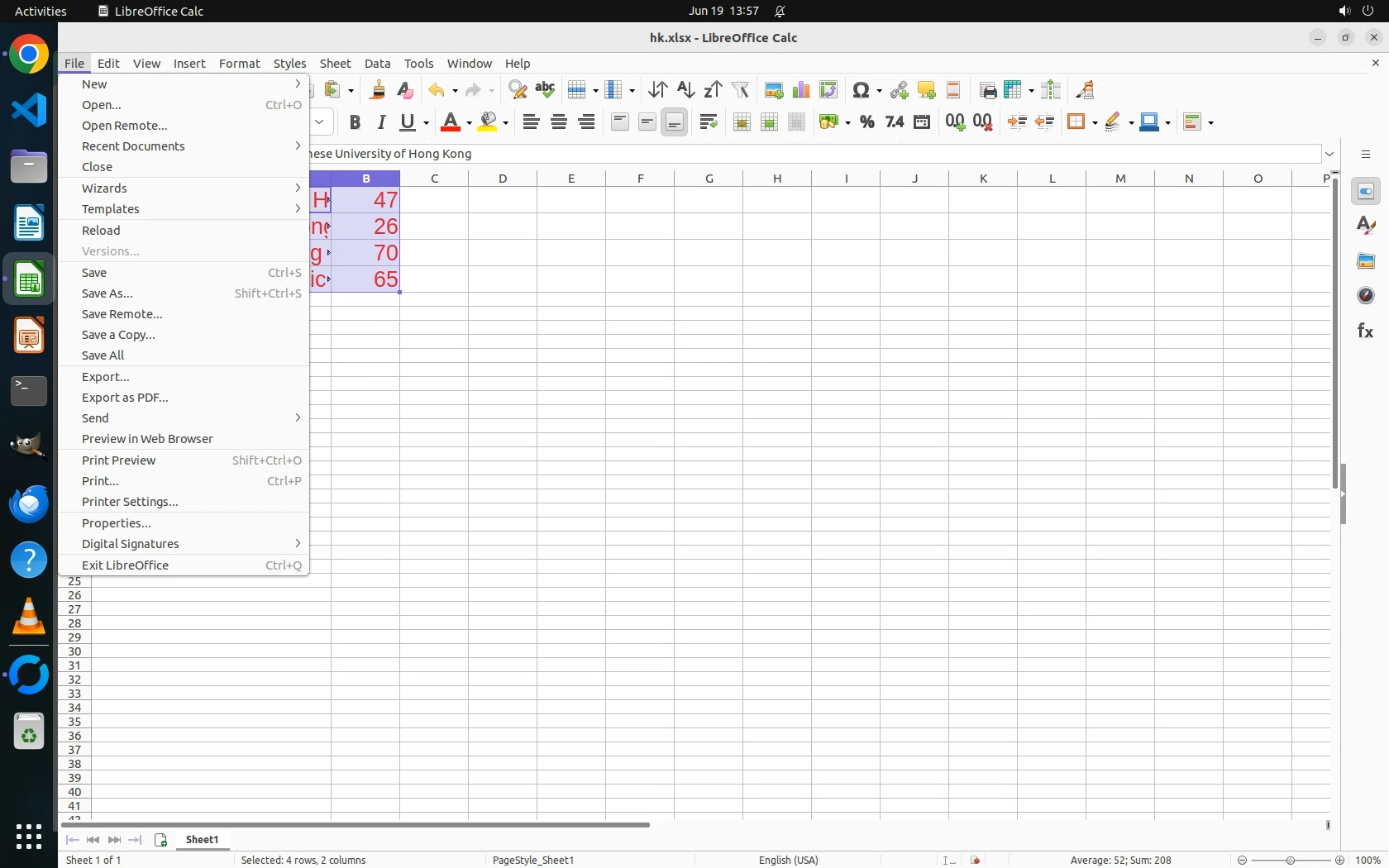Click the Format as Percent icon
Viewport: 1389px width, 868px height.
pos(866,122)
